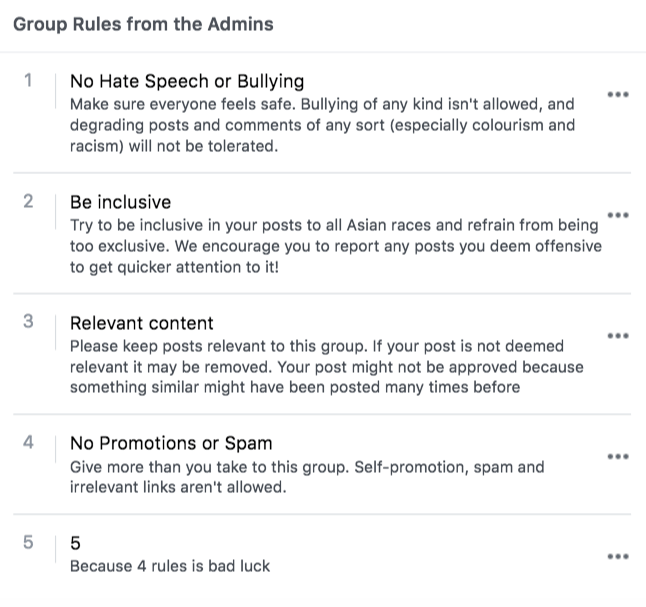Click ellipsis icon beside Relevant content rule
This screenshot has height=607, width=646.
pos(618,336)
